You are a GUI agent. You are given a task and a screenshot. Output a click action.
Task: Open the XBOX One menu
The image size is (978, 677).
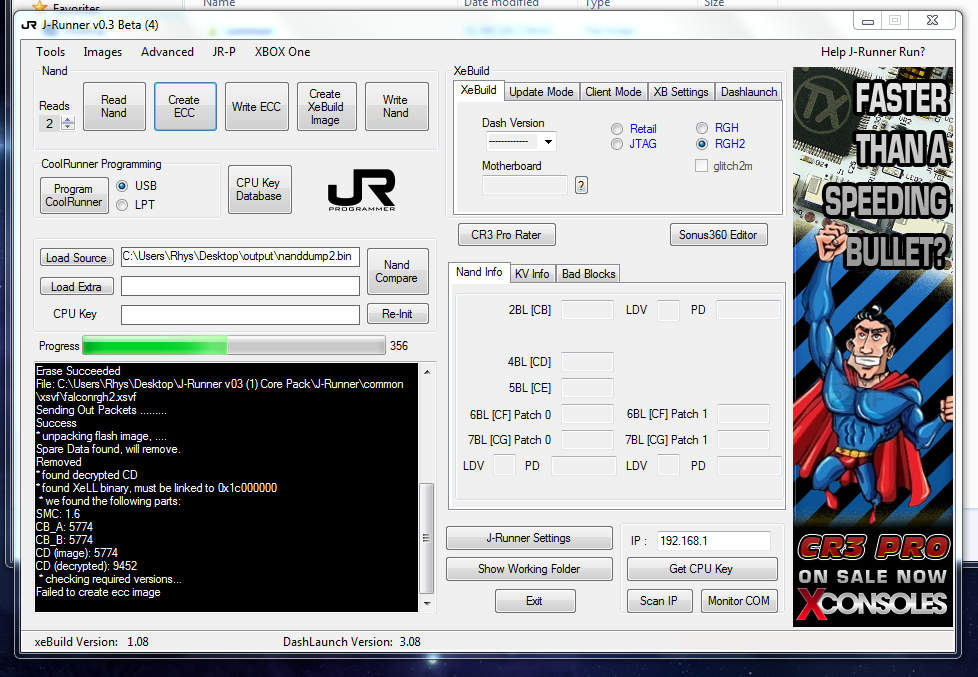[282, 52]
